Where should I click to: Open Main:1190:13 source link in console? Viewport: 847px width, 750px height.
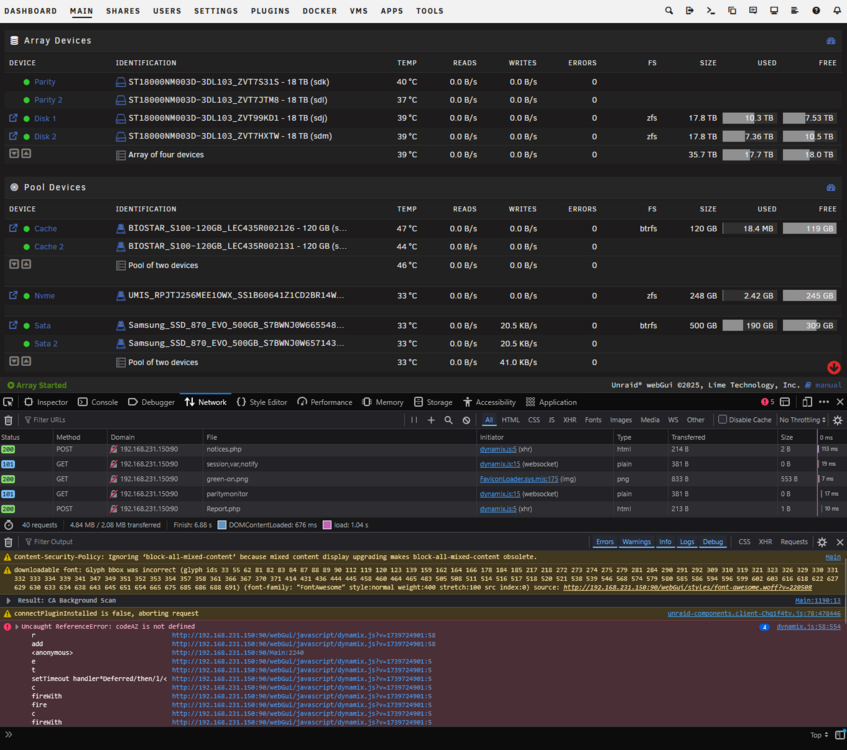(x=818, y=600)
